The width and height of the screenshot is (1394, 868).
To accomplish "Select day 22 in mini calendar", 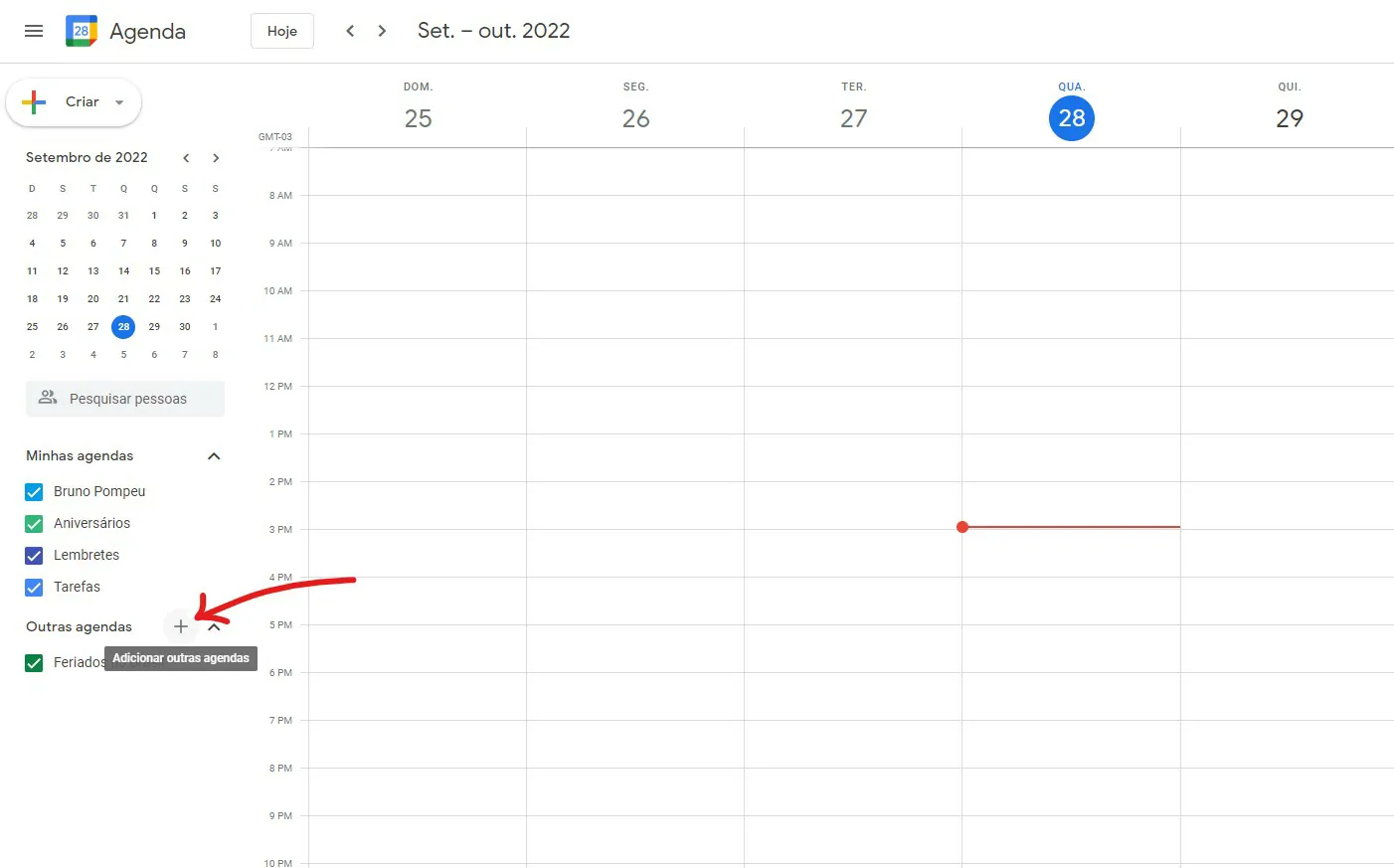I will pyautogui.click(x=154, y=298).
